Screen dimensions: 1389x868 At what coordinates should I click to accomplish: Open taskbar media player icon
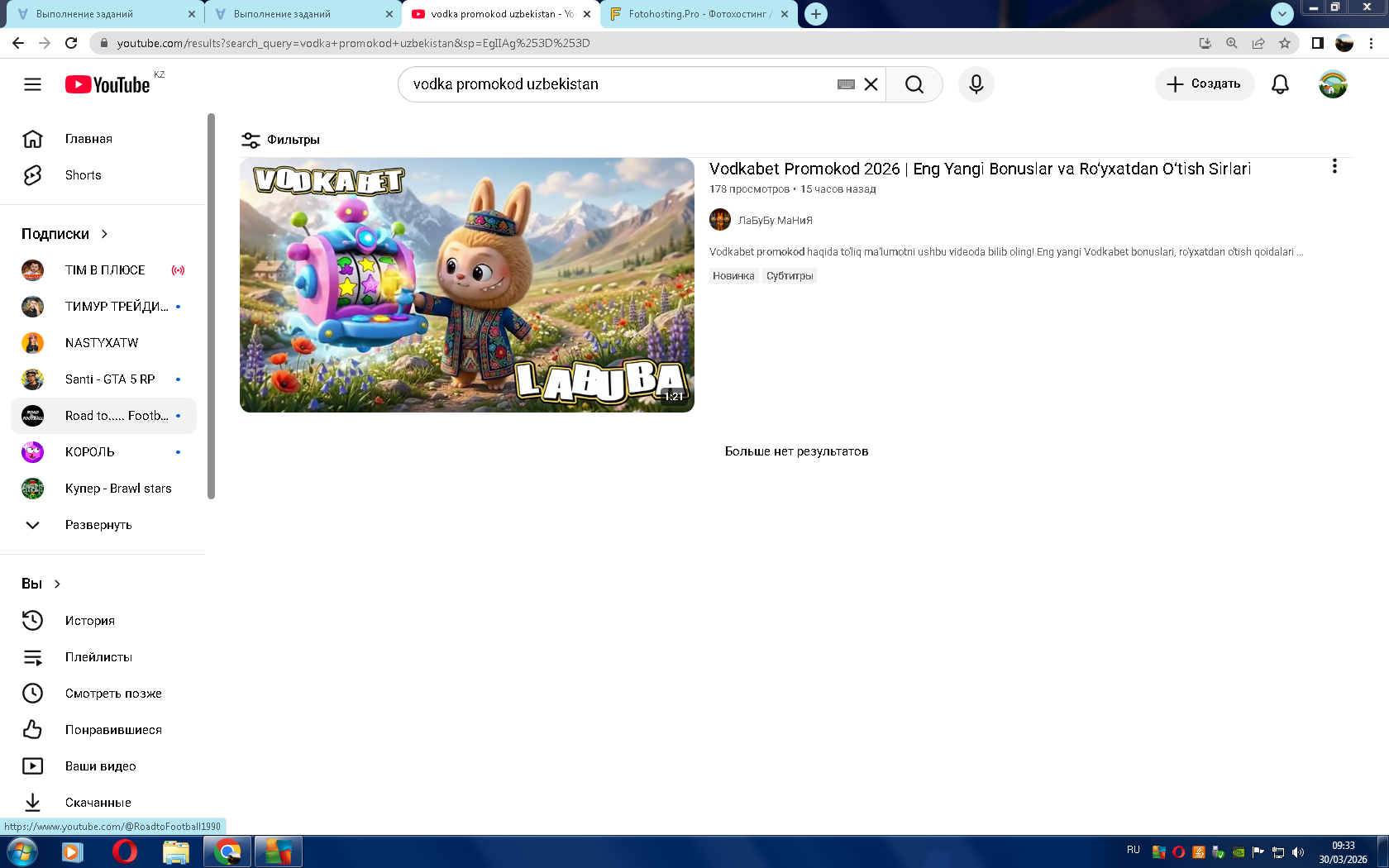[x=73, y=851]
